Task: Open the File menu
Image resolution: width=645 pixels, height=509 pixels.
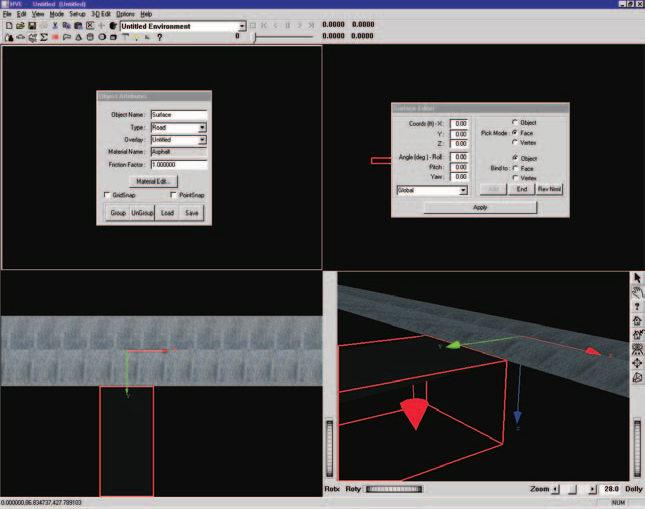Action: (x=7, y=14)
